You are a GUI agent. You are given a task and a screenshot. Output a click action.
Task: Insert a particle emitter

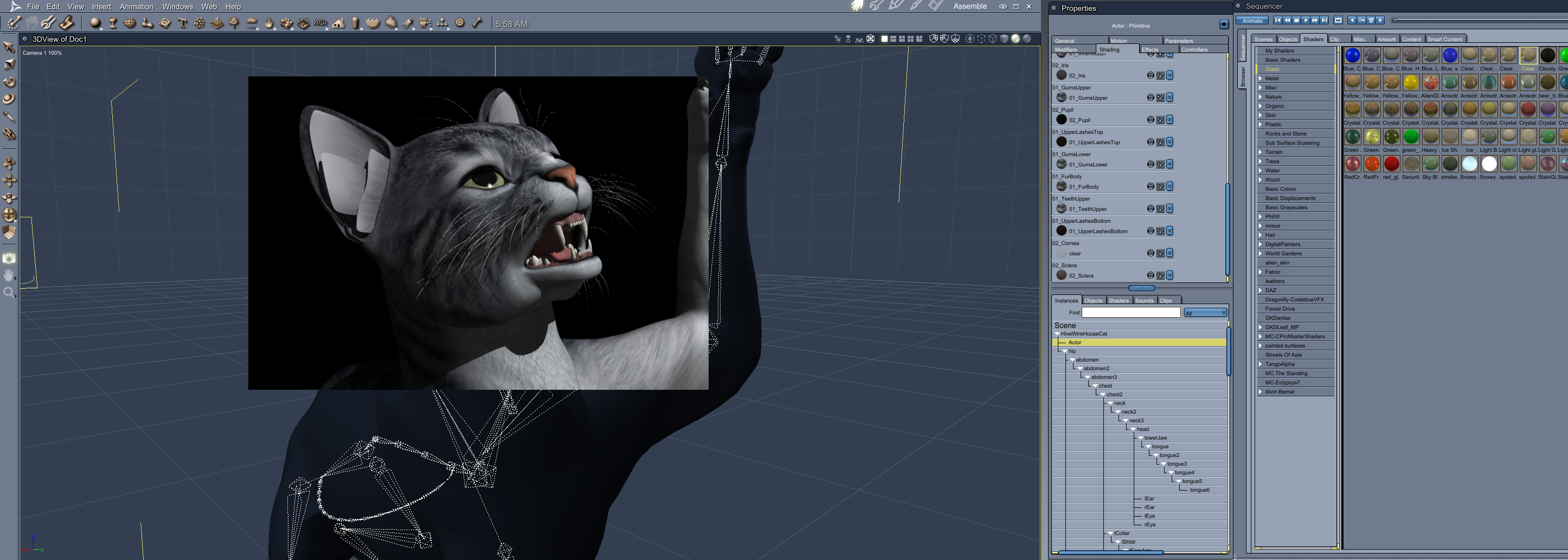pyautogui.click(x=199, y=23)
